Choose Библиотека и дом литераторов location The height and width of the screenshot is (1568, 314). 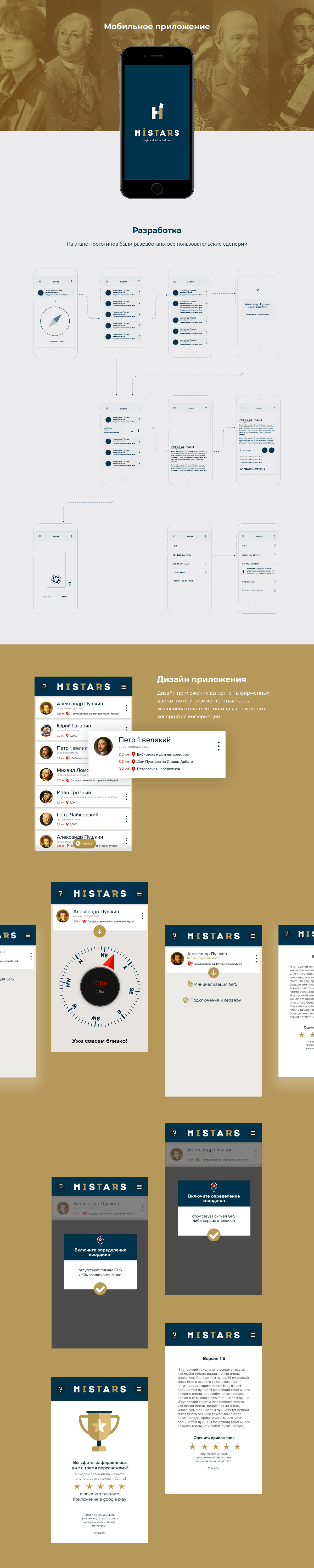coord(162,754)
